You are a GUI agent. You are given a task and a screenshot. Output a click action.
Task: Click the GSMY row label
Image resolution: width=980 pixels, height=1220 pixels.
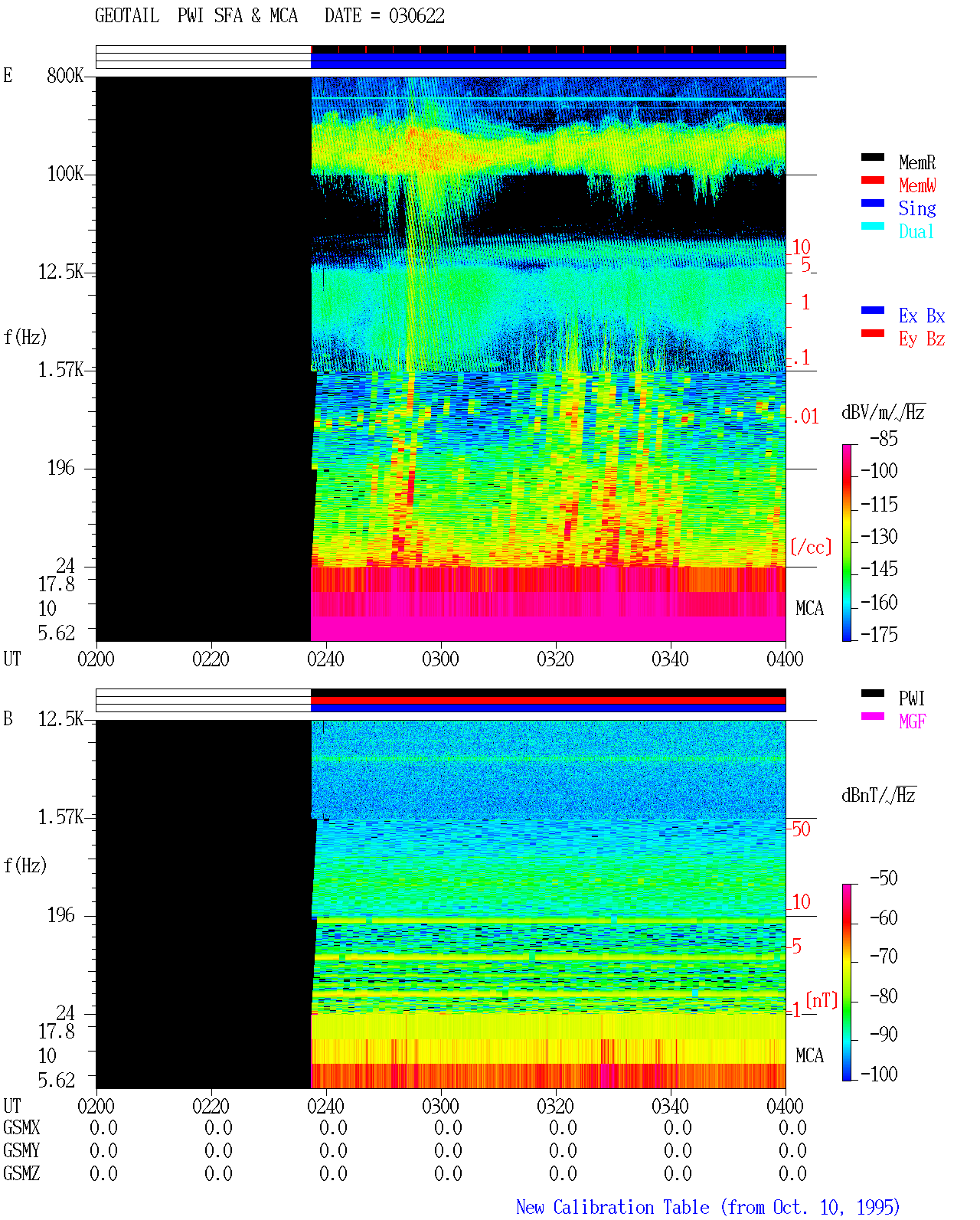pos(21,1150)
